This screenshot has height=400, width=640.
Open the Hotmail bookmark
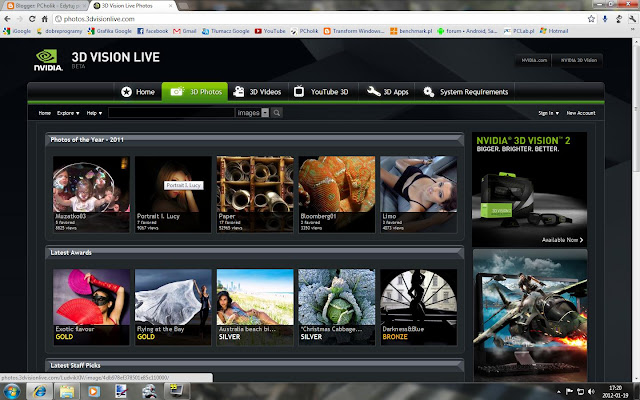pyautogui.click(x=554, y=31)
